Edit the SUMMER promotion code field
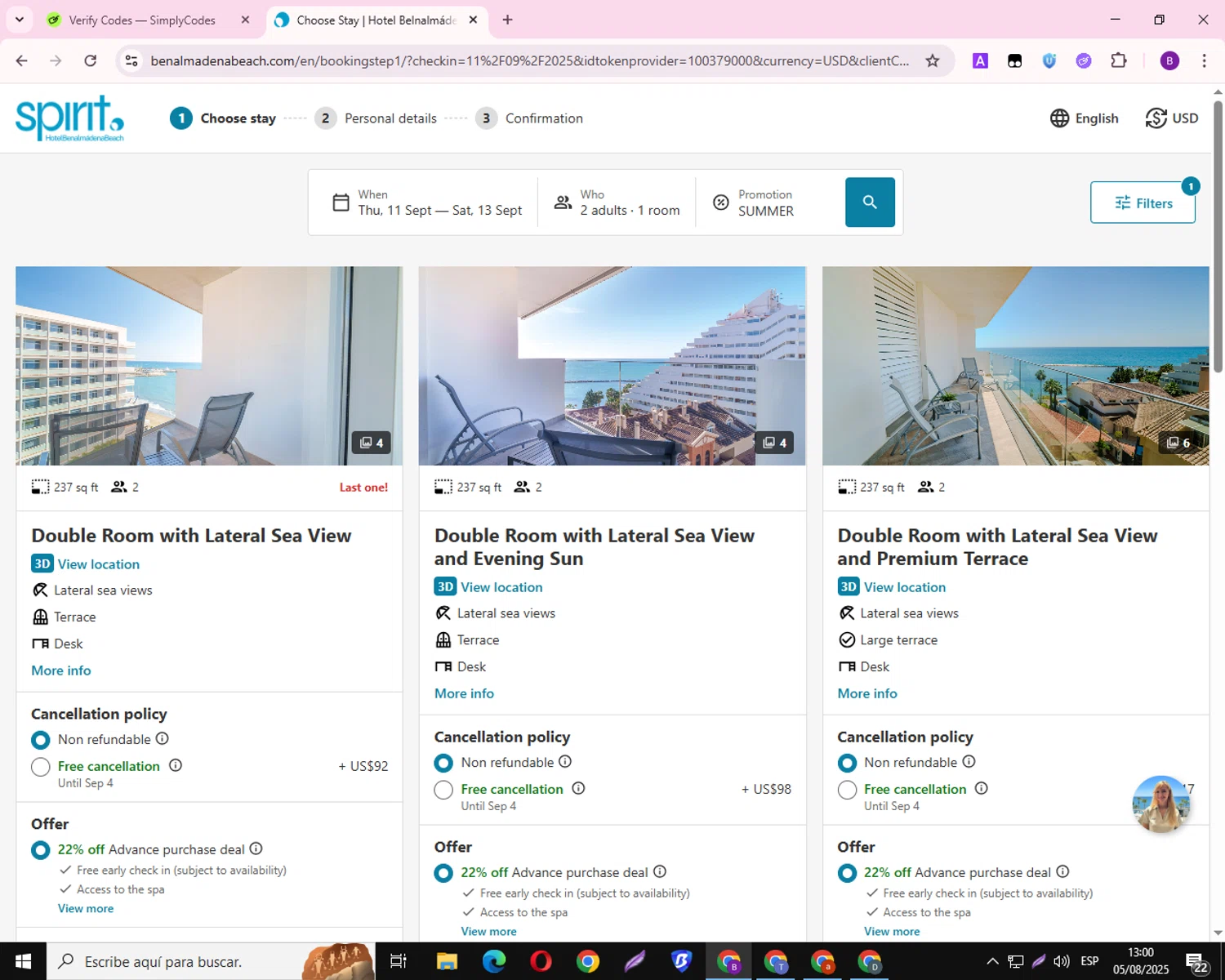The height and width of the screenshot is (980, 1225). pos(766,203)
